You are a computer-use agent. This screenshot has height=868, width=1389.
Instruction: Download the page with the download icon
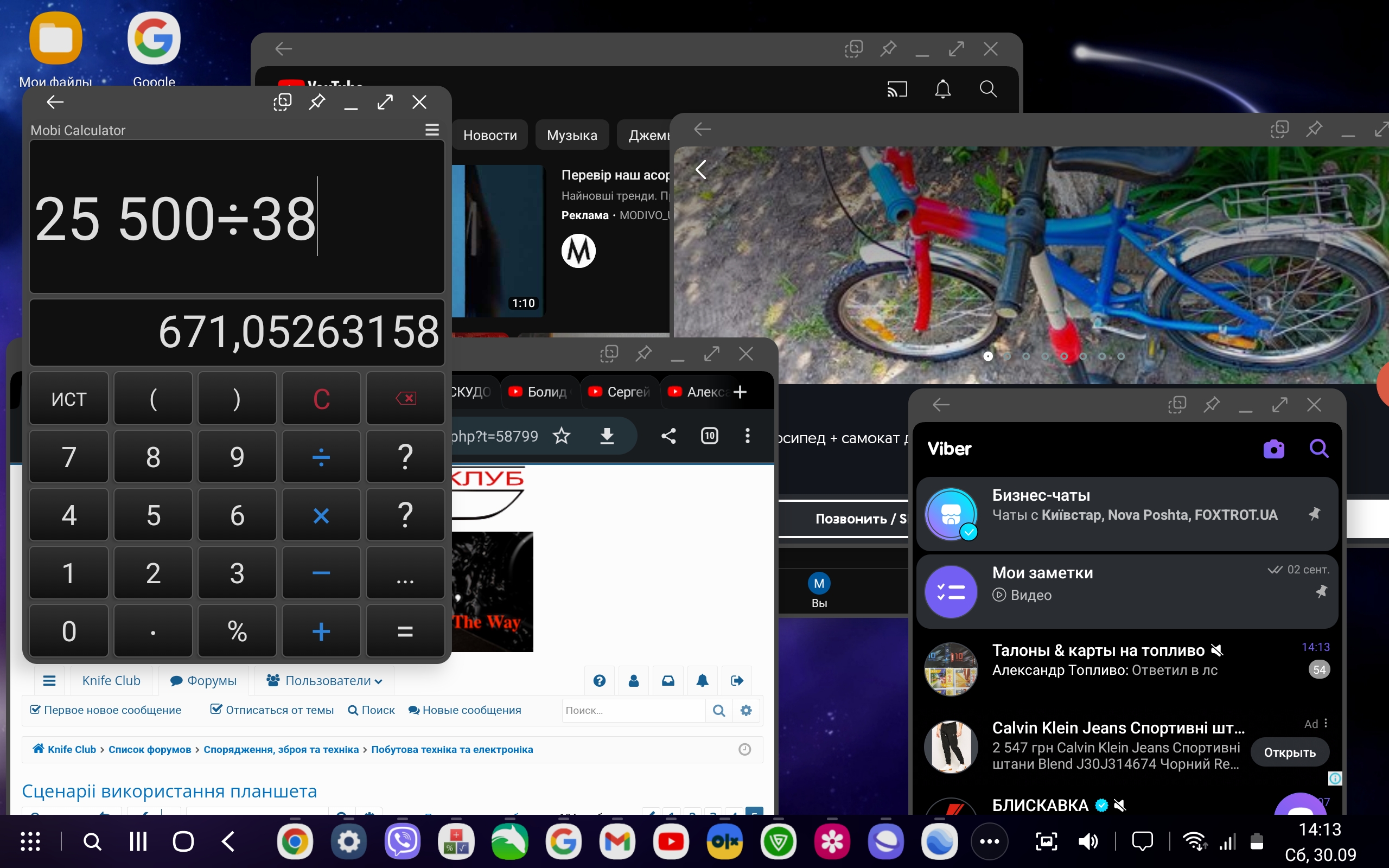click(607, 436)
